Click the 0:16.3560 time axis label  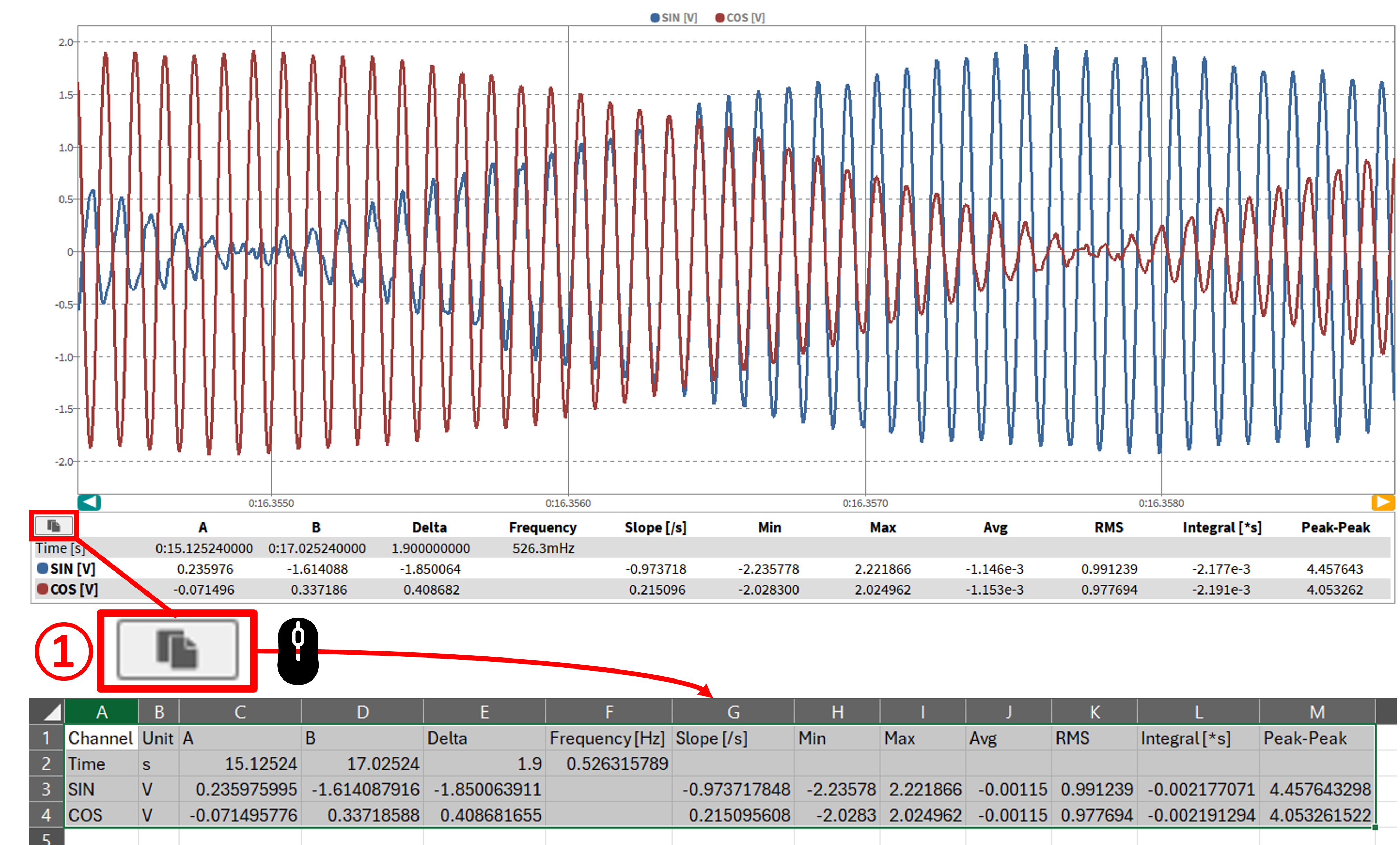[x=568, y=503]
